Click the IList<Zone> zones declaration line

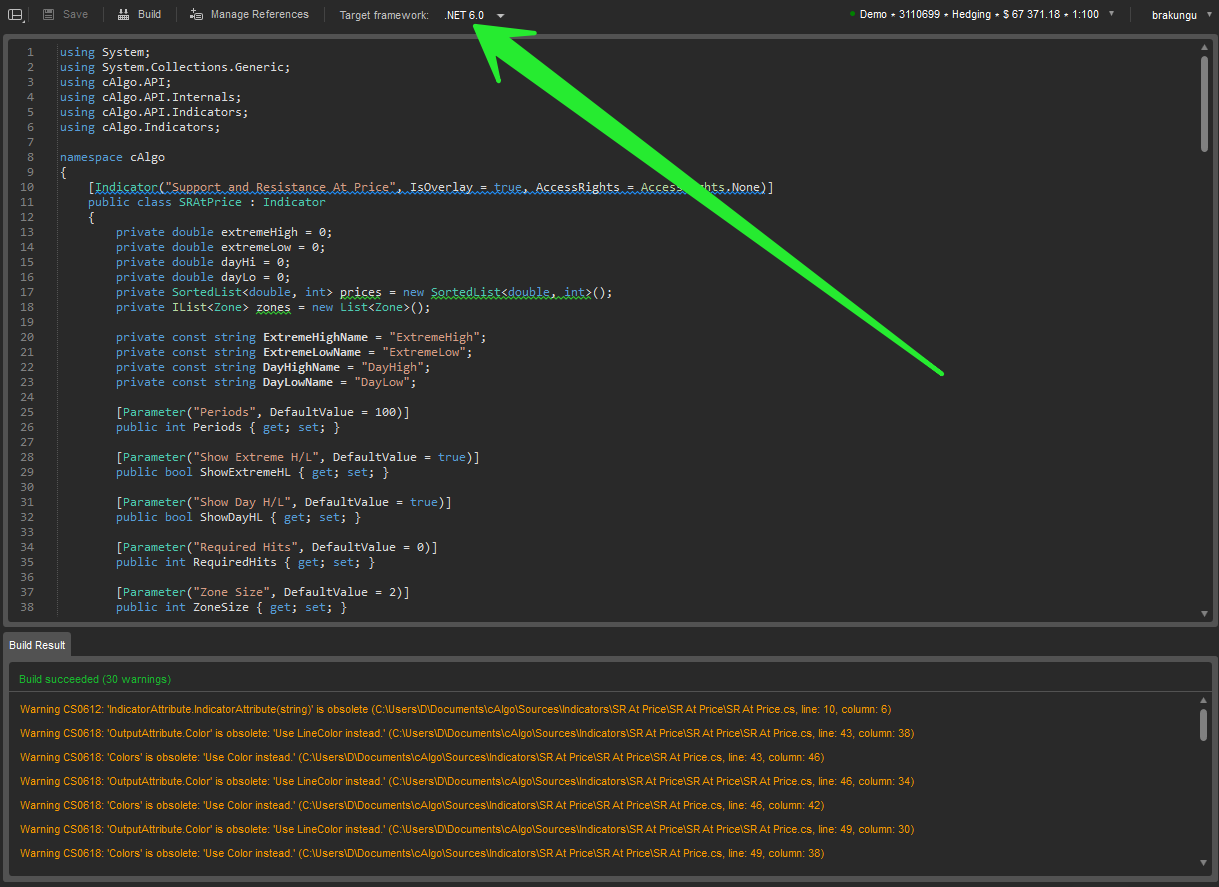tap(273, 307)
